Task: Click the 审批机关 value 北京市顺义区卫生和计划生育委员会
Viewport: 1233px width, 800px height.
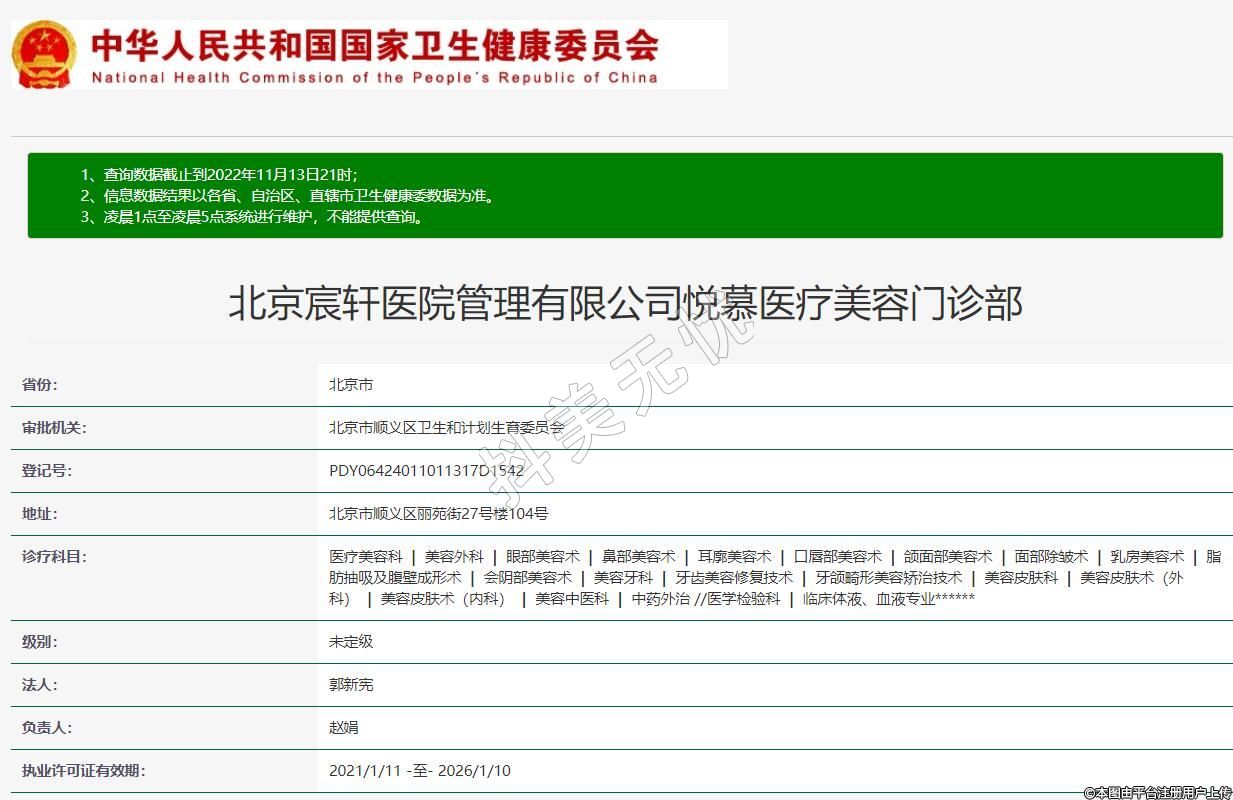Action: (x=446, y=428)
